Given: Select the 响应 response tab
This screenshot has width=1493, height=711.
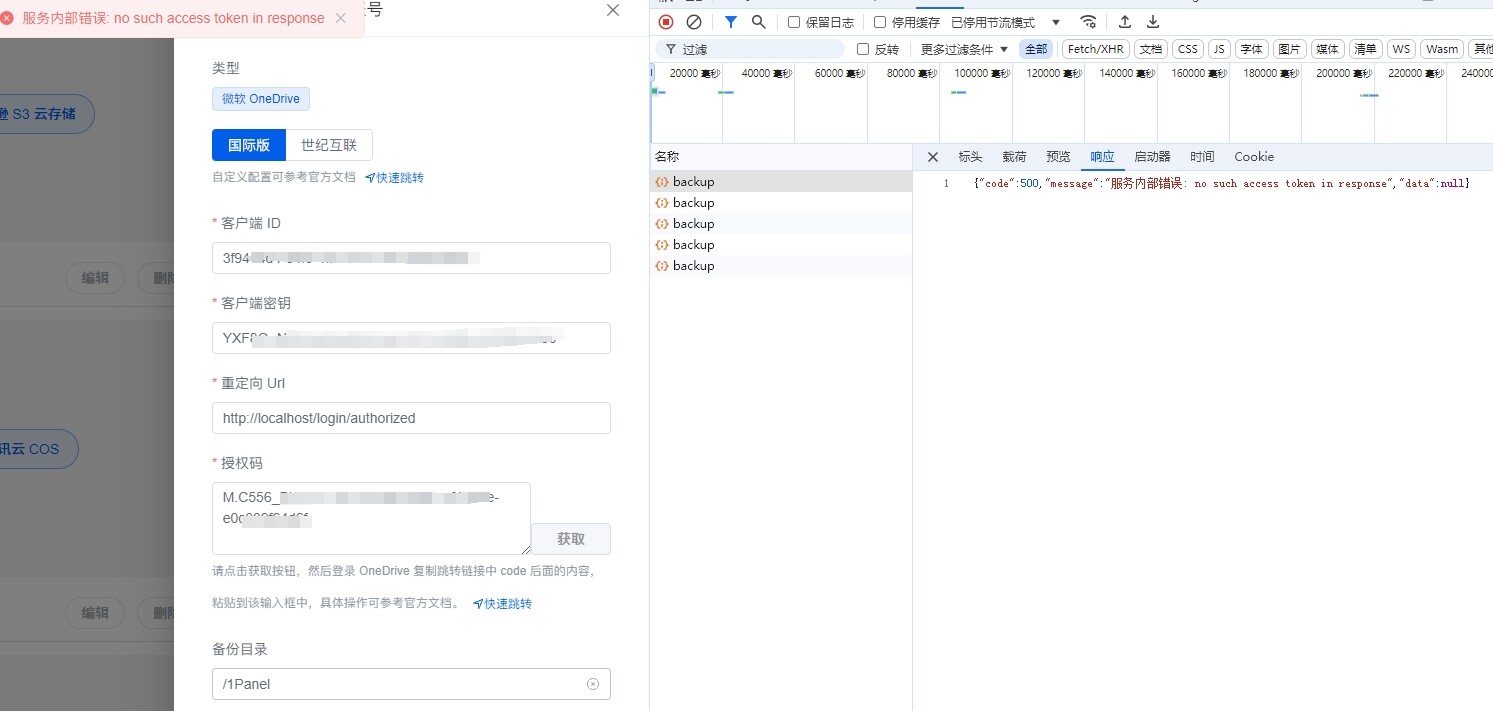Looking at the screenshot, I should [x=1102, y=157].
